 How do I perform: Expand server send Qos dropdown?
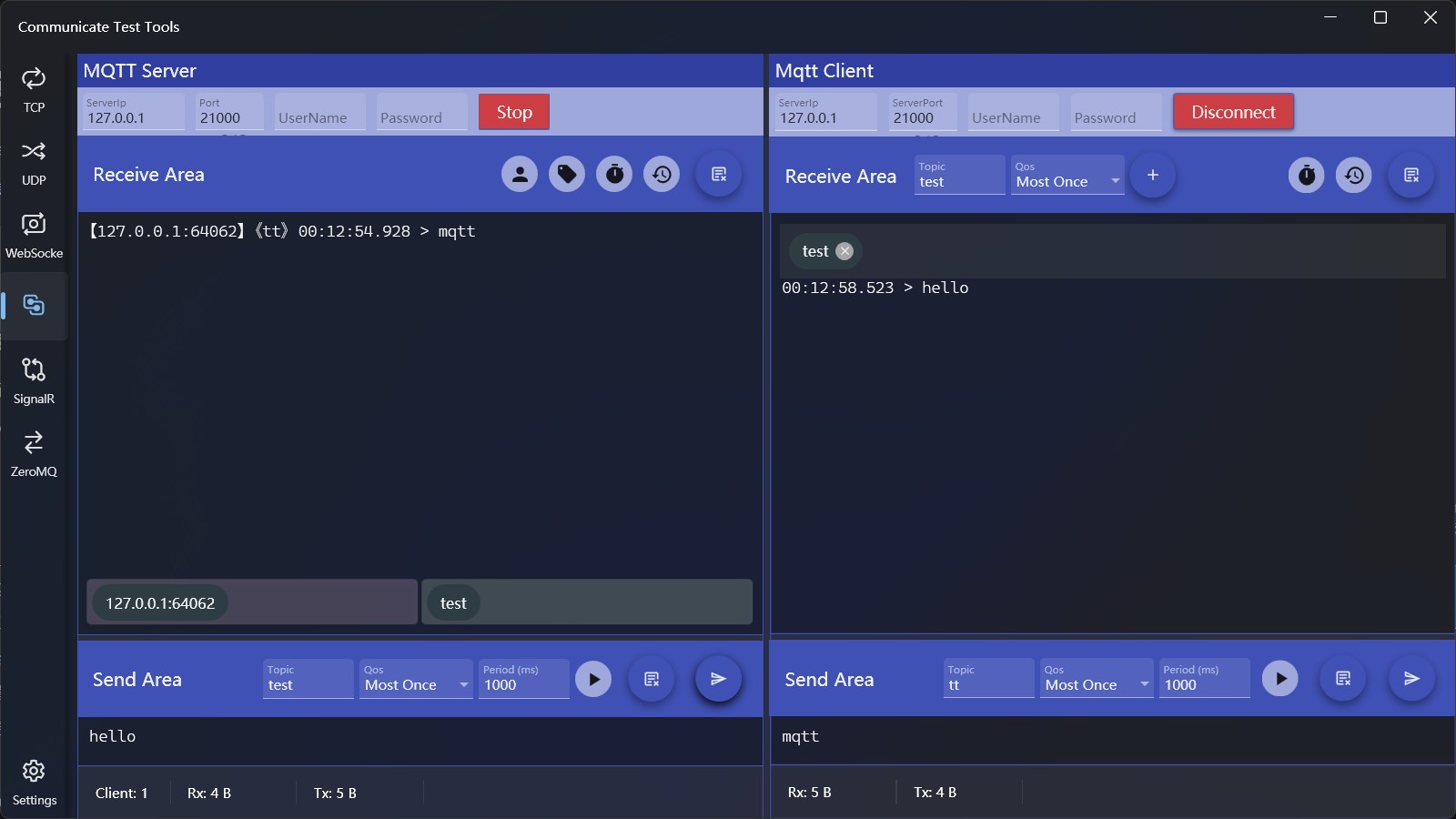click(x=416, y=679)
